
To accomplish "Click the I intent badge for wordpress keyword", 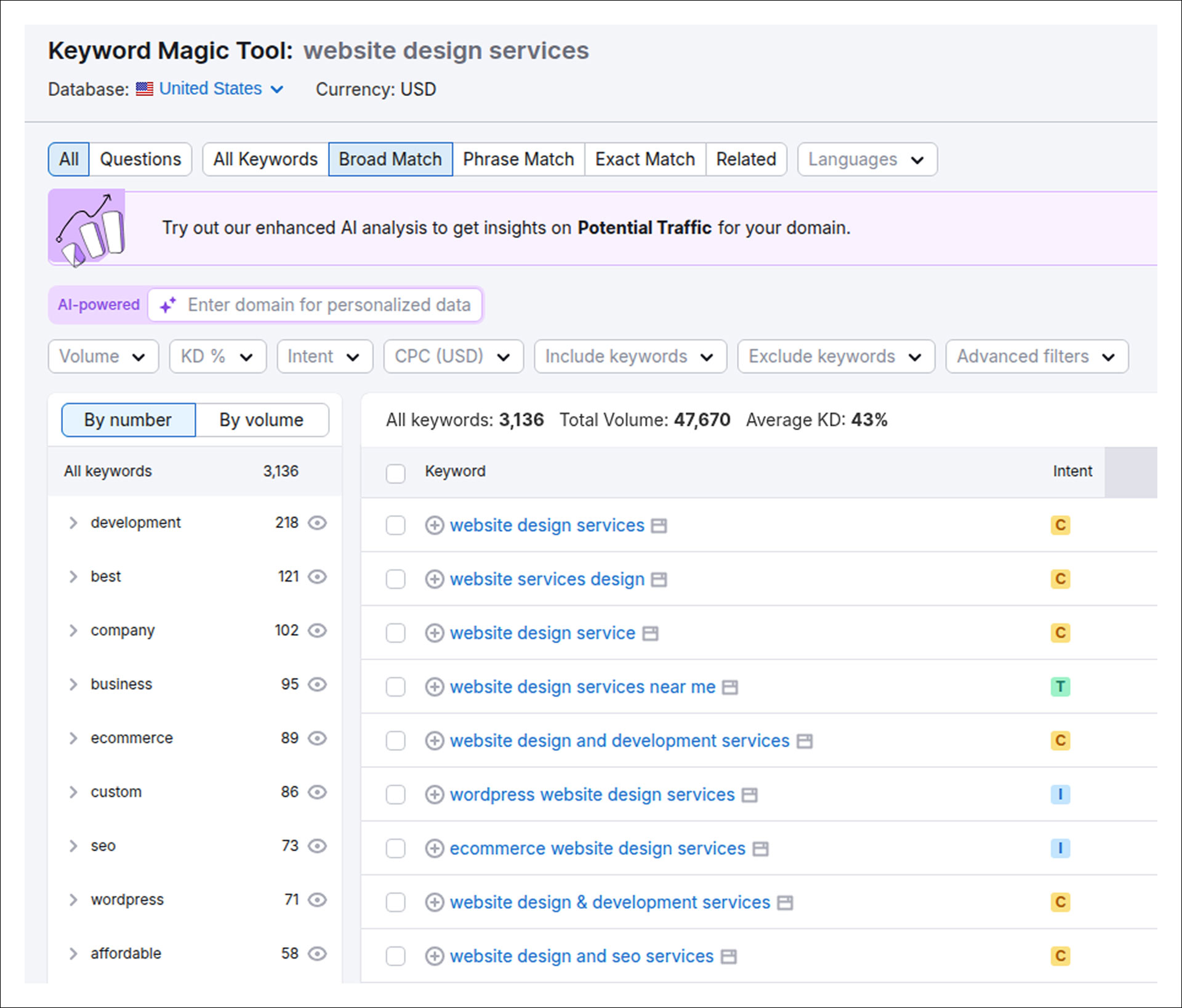I will tap(1060, 794).
